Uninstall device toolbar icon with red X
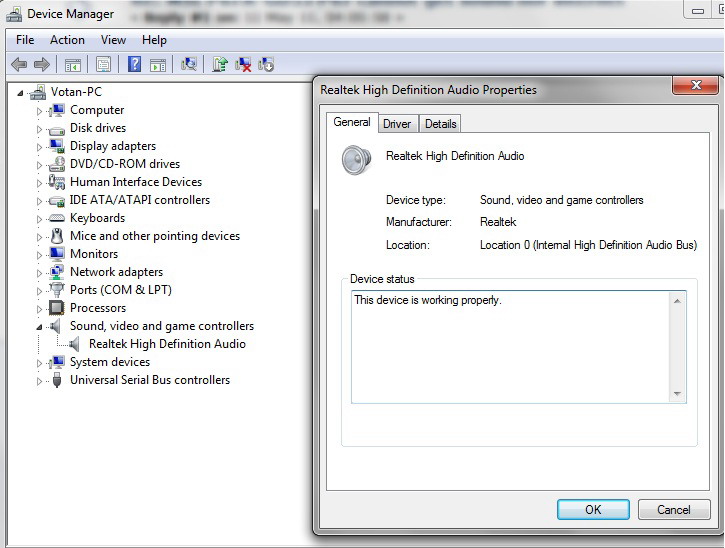 (243, 64)
